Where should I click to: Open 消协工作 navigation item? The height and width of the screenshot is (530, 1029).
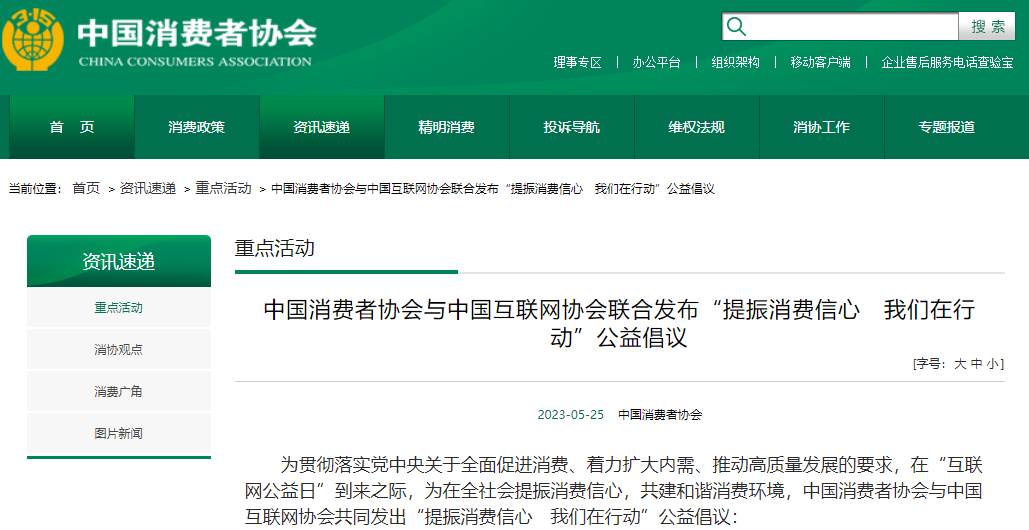tap(821, 127)
